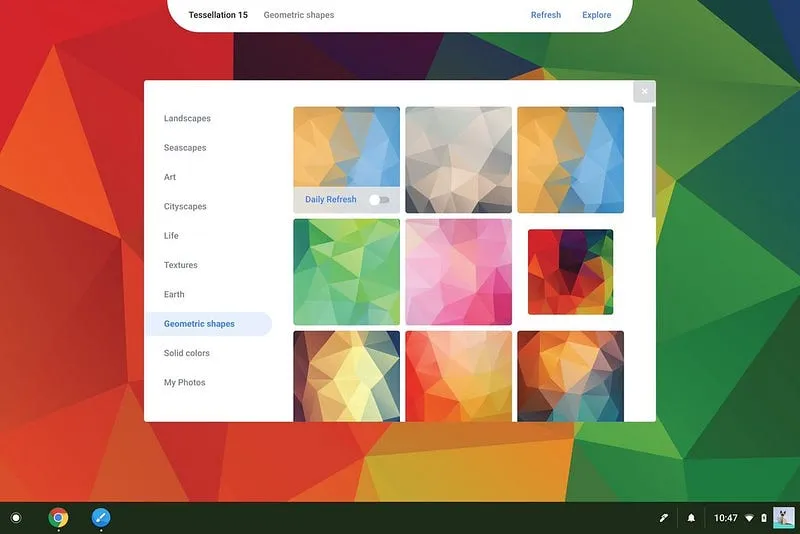The image size is (800, 534).
Task: Click the Wi-Fi status icon
Action: point(749,518)
